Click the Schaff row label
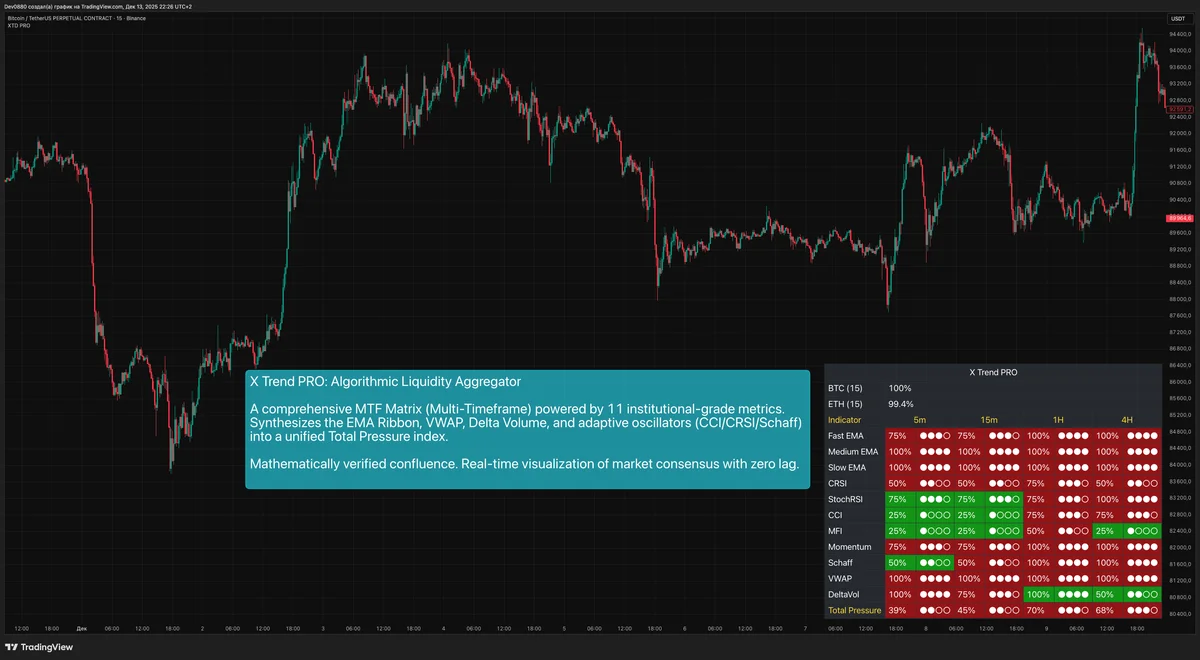1200x660 pixels. (x=840, y=563)
